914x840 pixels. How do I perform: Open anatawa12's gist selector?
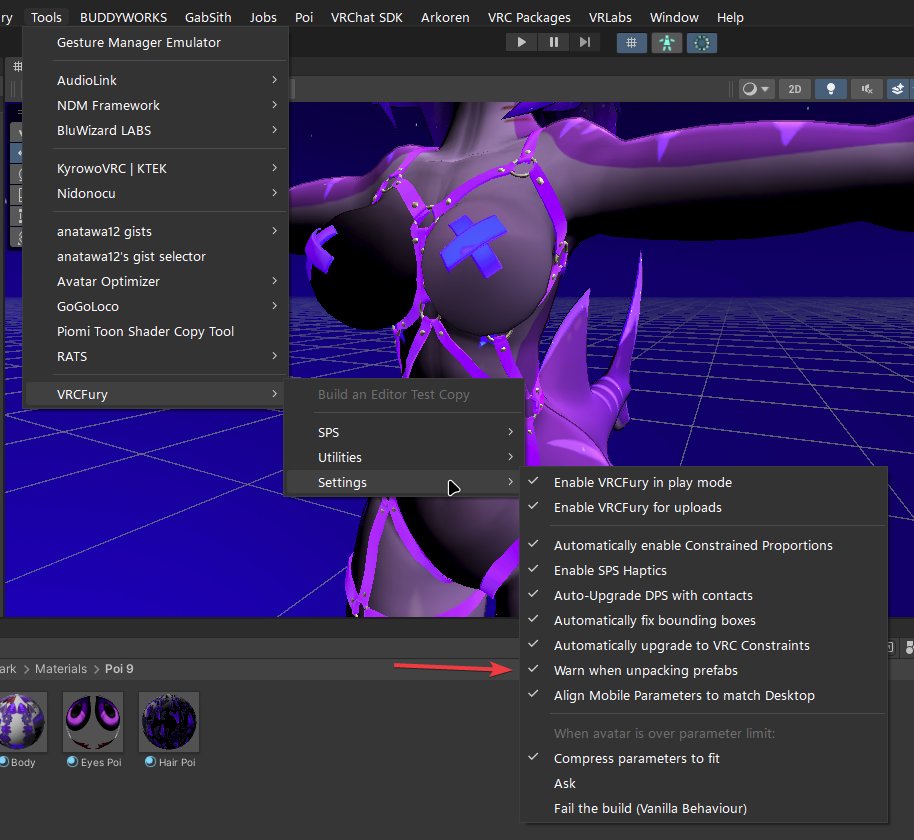point(155,256)
